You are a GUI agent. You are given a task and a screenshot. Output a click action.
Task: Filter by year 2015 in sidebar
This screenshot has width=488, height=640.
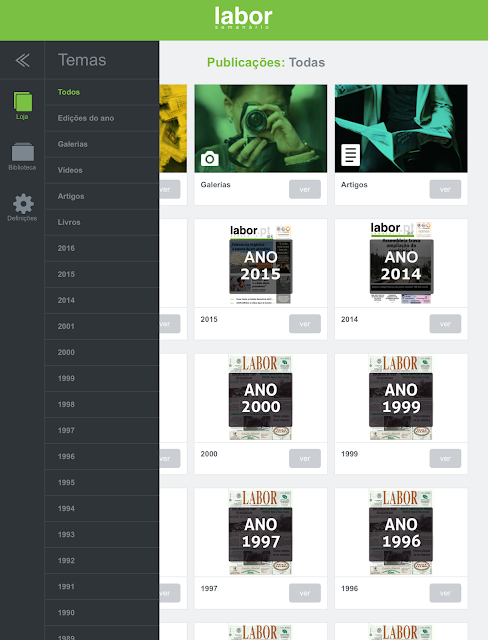102,275
